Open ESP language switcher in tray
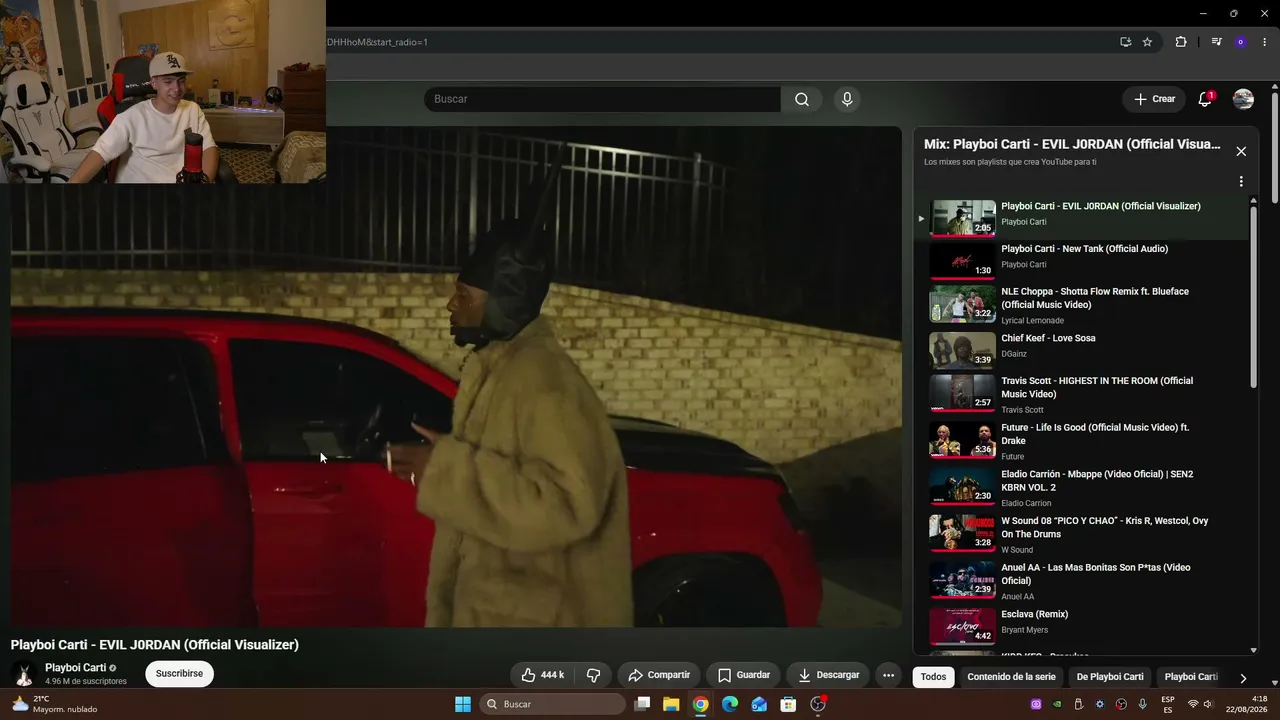 [x=1168, y=704]
